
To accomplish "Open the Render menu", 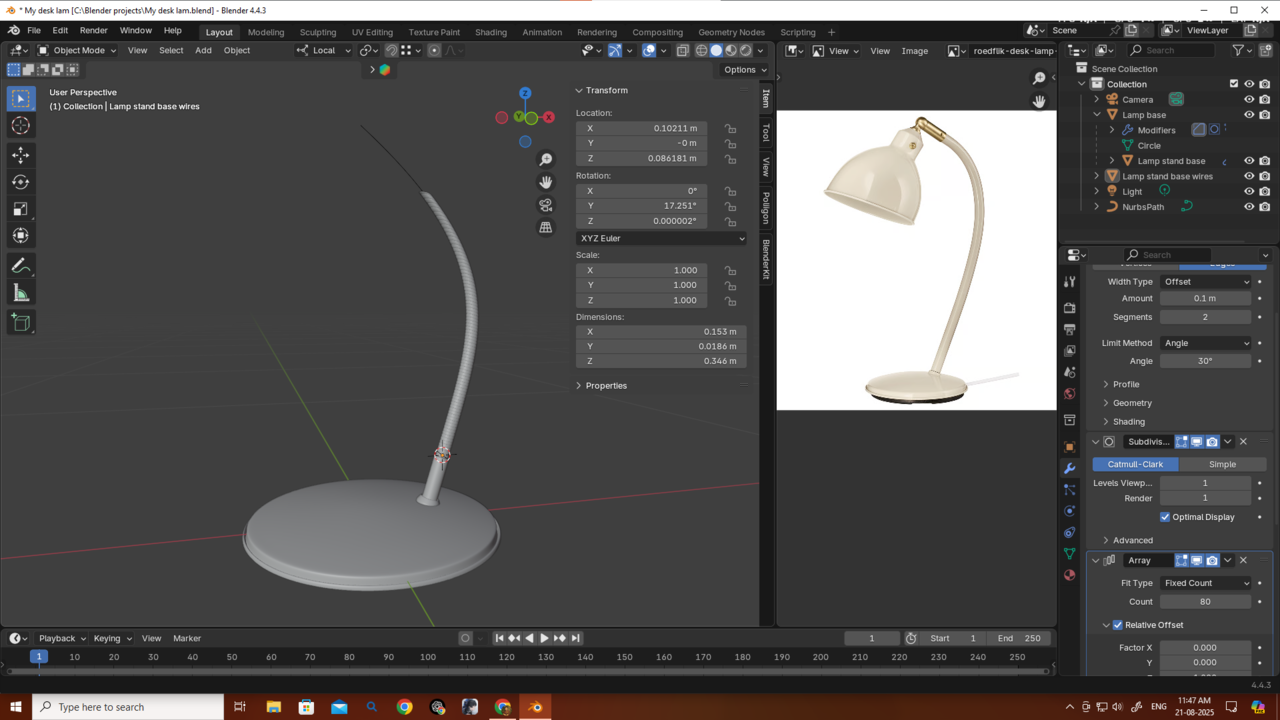I will 93,31.
